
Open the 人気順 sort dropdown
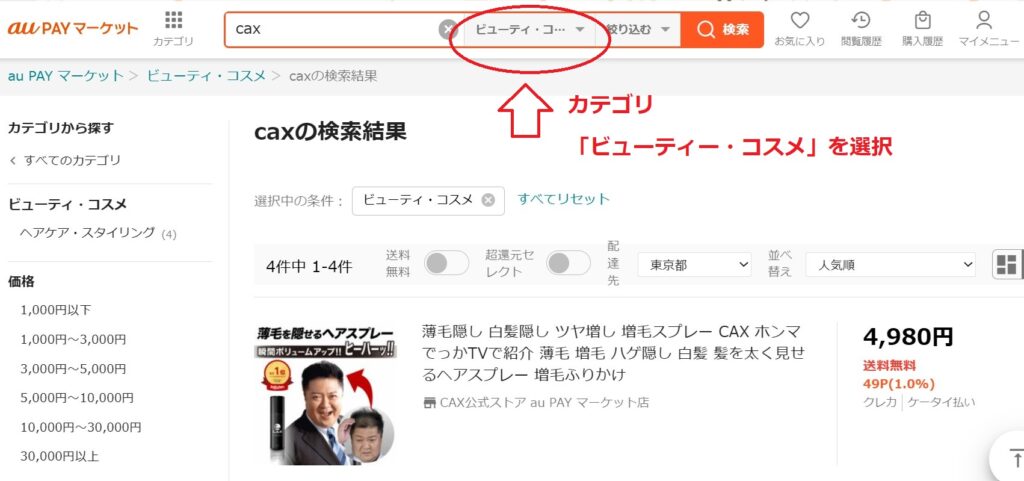click(x=890, y=265)
